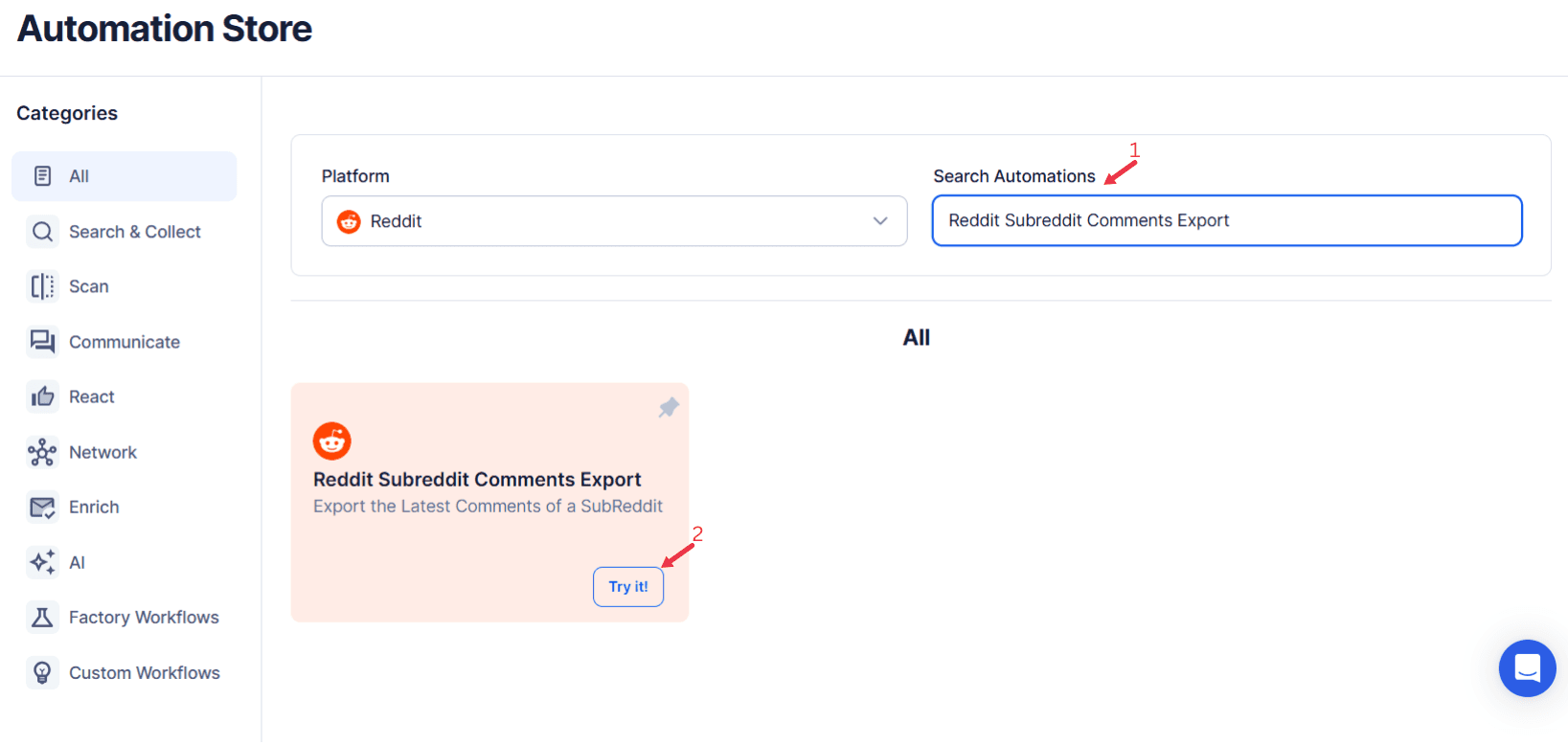Click the Platform dropdown chevron arrow
Viewport: 1568px width, 746px height.
coord(879,220)
